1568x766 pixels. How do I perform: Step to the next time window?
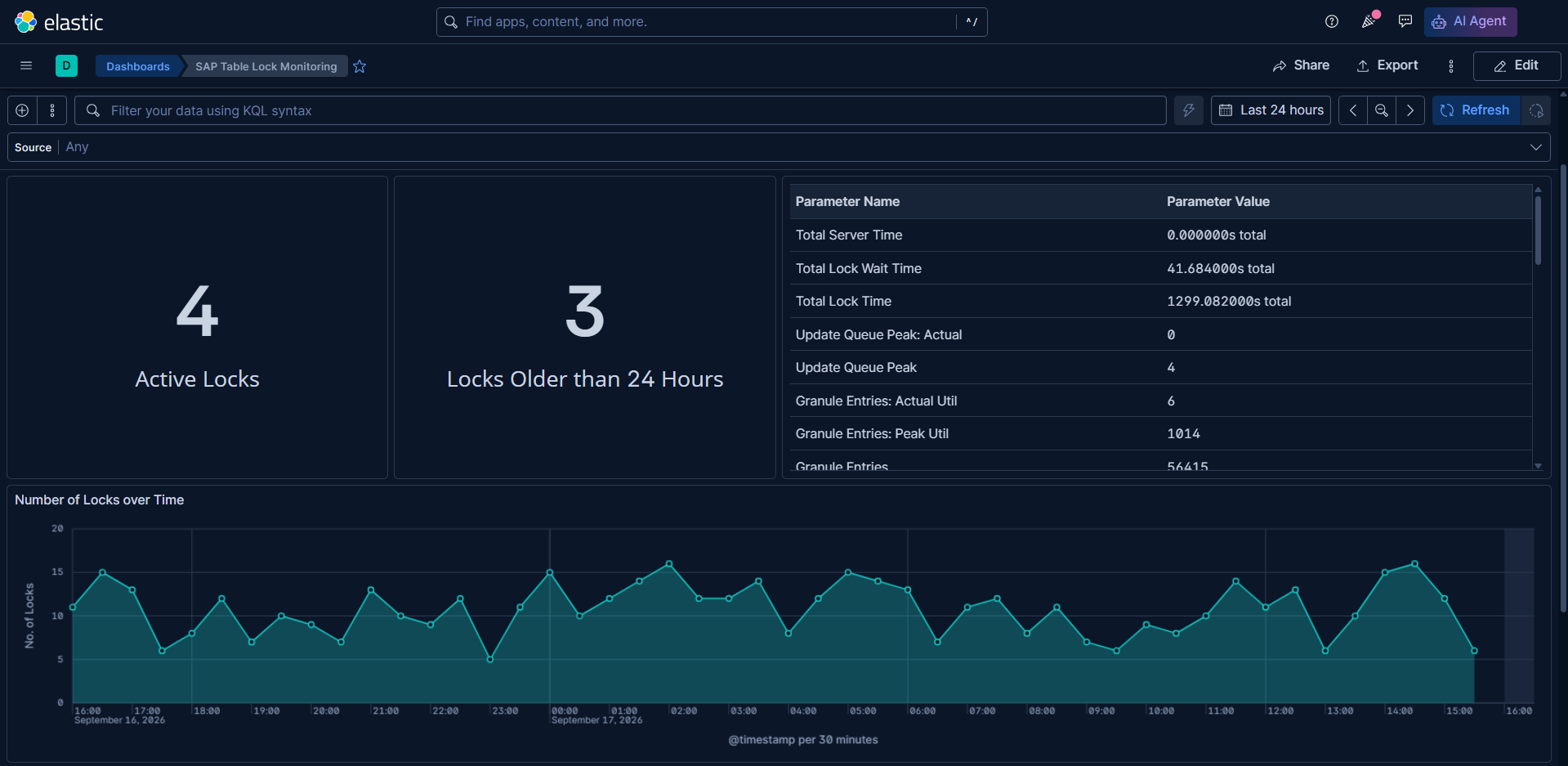pos(1410,110)
